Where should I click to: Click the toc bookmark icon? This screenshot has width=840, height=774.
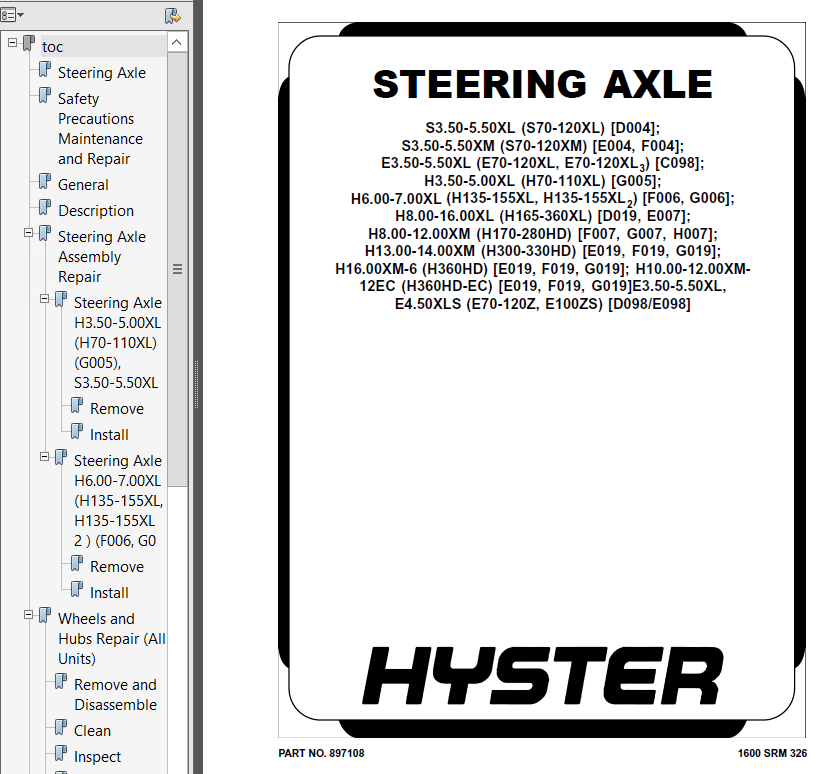(29, 43)
